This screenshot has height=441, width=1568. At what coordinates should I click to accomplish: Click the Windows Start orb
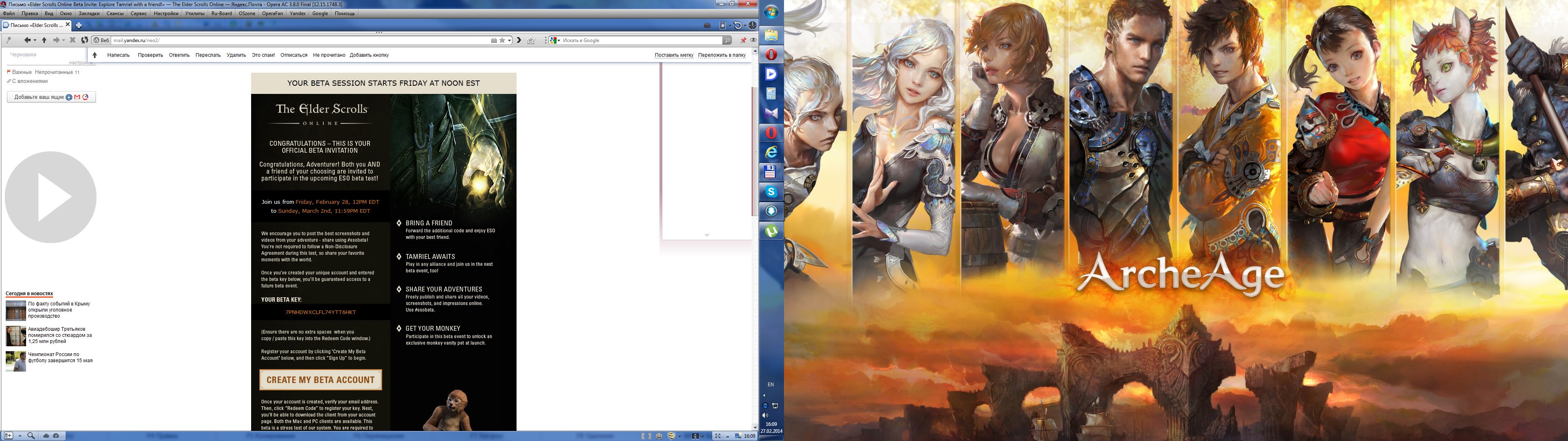pos(771,11)
